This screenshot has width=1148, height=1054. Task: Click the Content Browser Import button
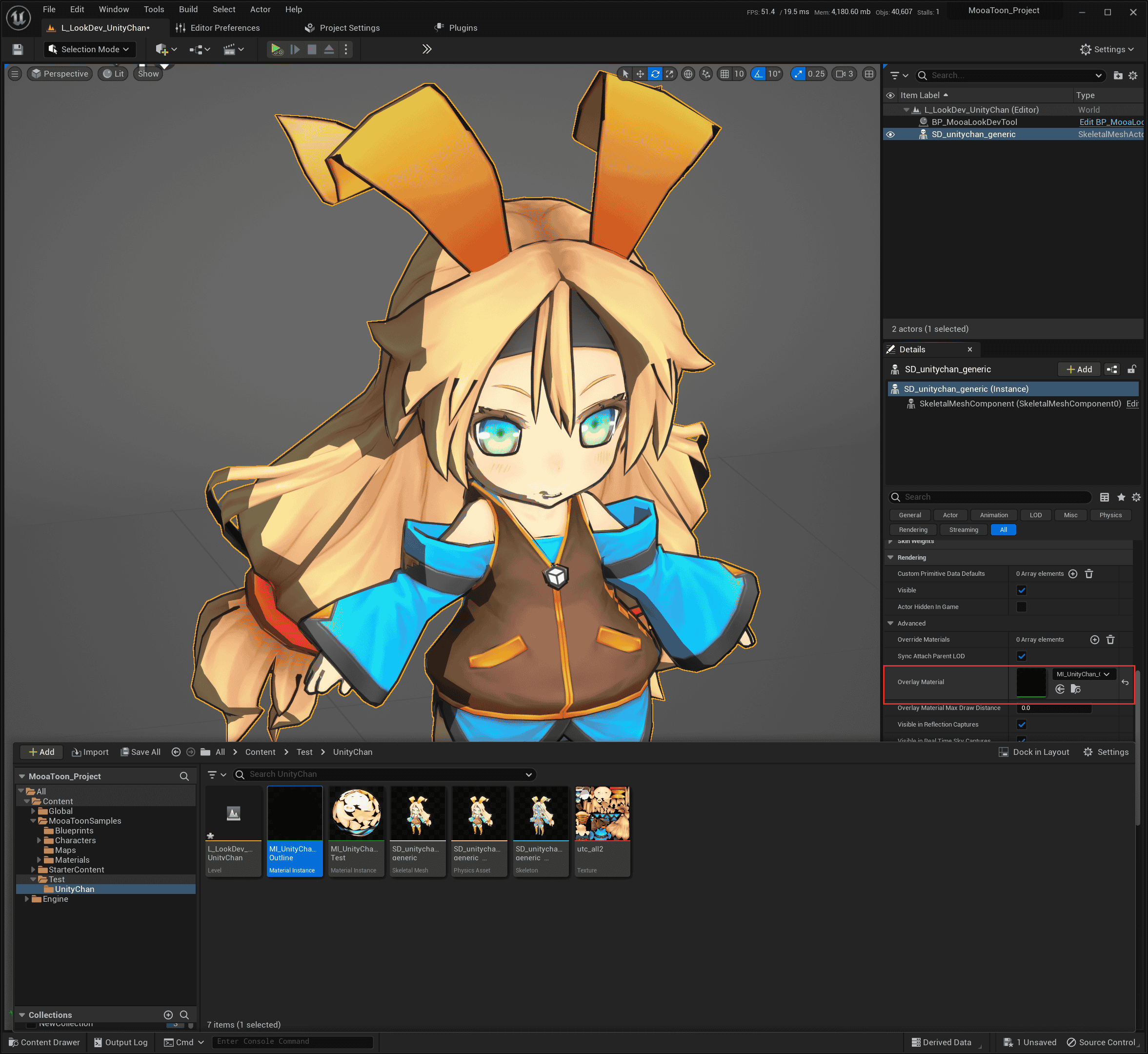click(90, 752)
